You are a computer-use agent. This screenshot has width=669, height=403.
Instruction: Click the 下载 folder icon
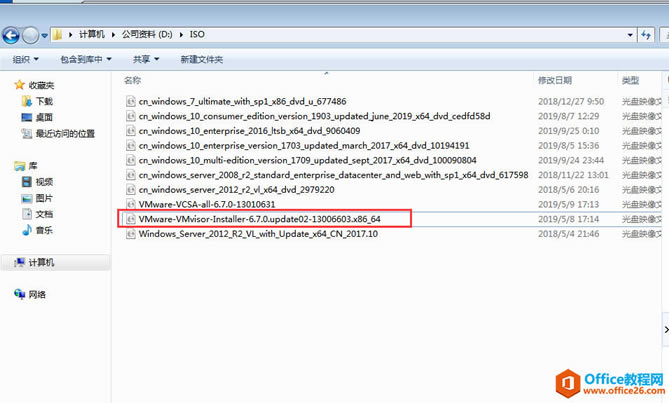tap(27, 101)
